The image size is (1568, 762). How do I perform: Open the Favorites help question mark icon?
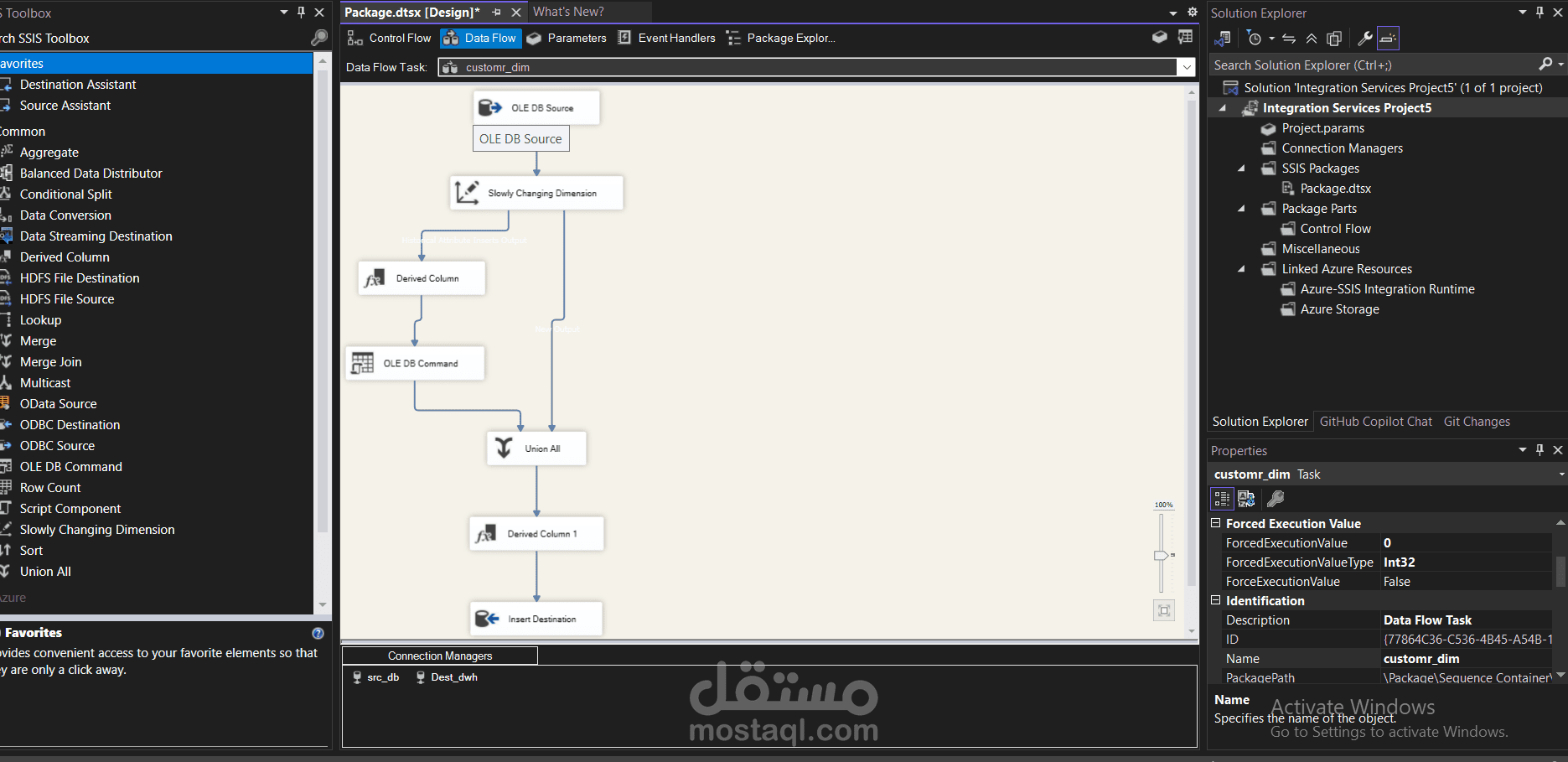click(318, 633)
